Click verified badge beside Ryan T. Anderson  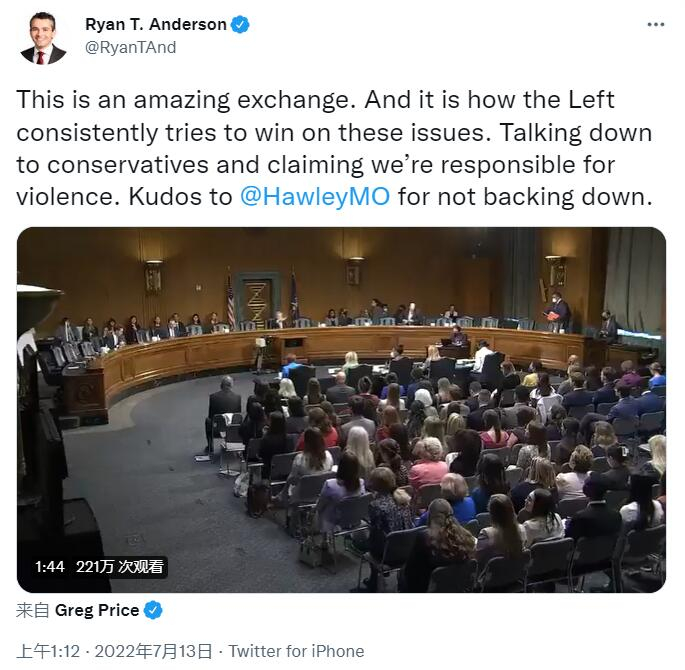pos(240,24)
